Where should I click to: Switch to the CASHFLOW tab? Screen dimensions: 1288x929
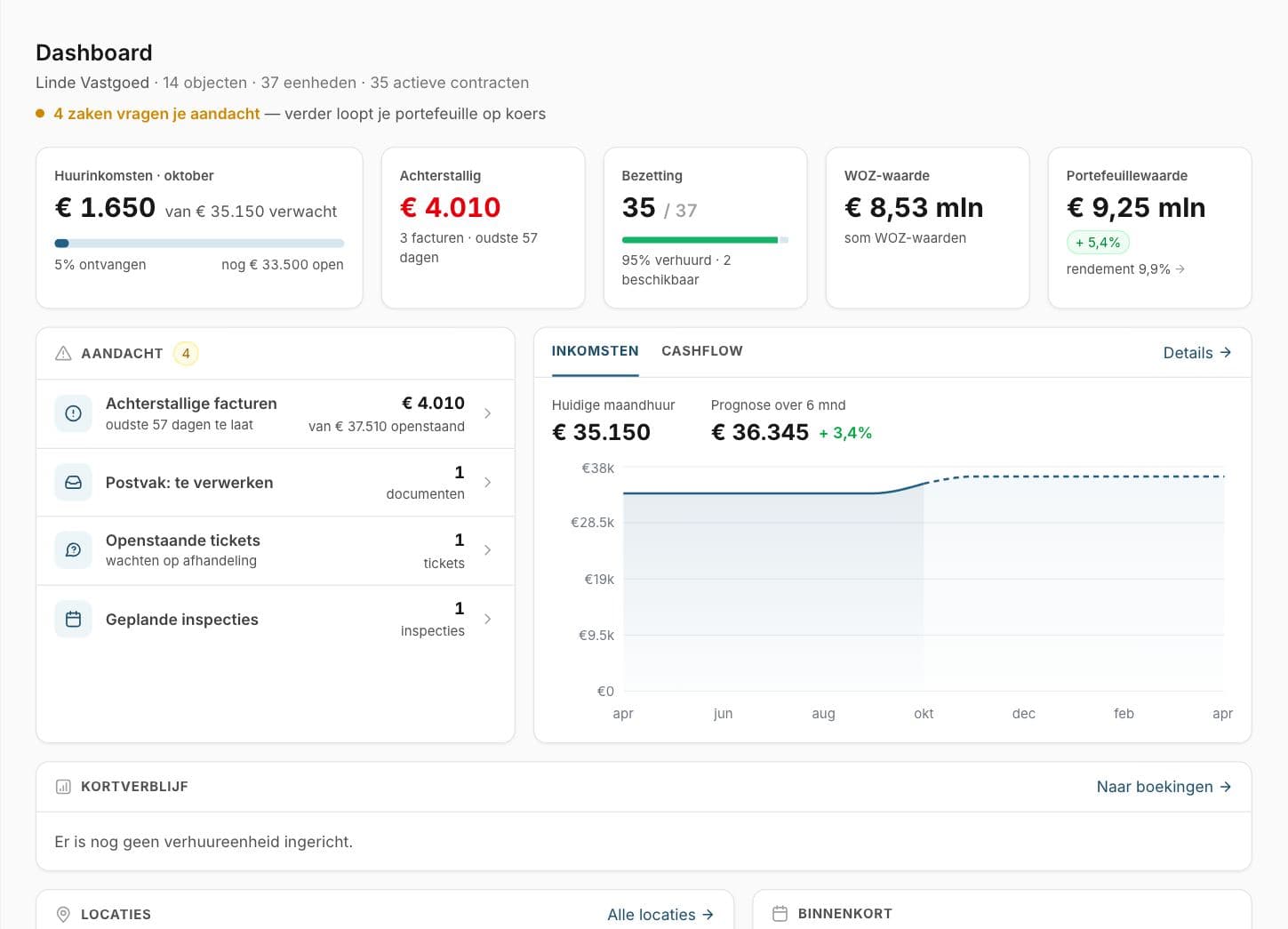702,351
